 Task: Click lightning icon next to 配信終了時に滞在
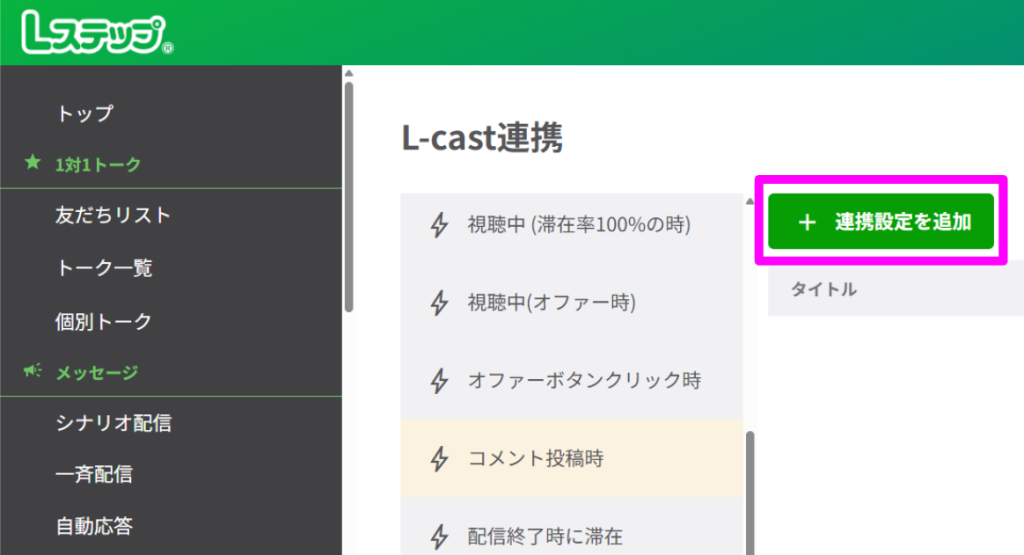pyautogui.click(x=438, y=536)
